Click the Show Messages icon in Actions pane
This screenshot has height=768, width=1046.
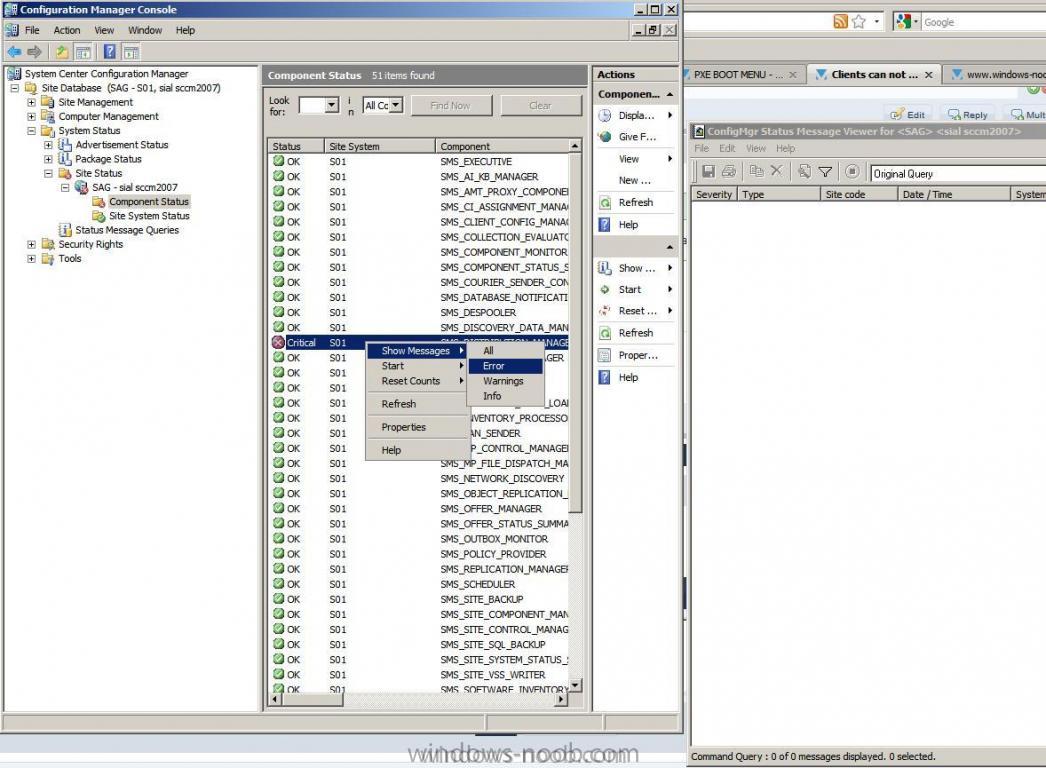(x=604, y=268)
